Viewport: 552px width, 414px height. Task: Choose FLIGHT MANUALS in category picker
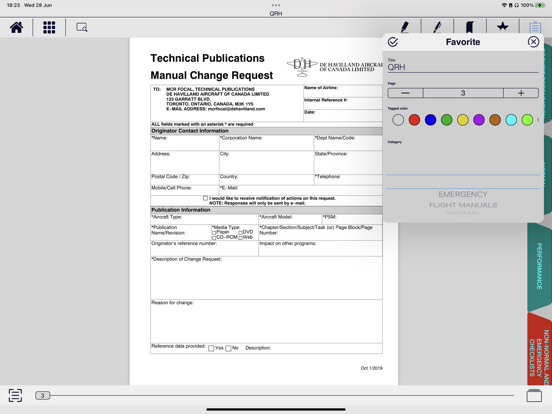point(463,205)
